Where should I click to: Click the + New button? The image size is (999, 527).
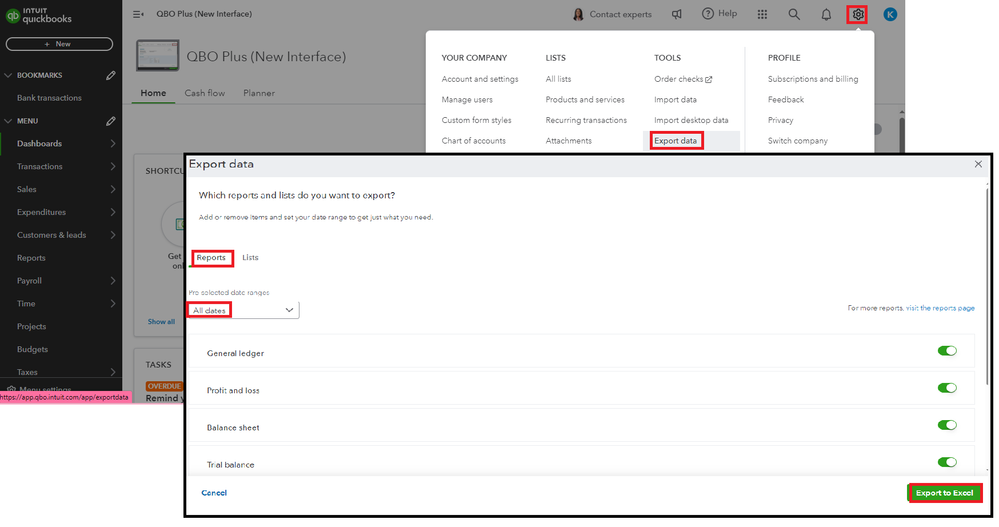click(59, 44)
